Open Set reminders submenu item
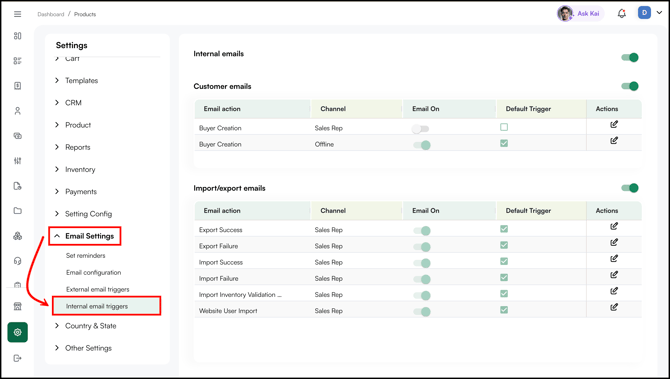The width and height of the screenshot is (670, 379). 85,256
